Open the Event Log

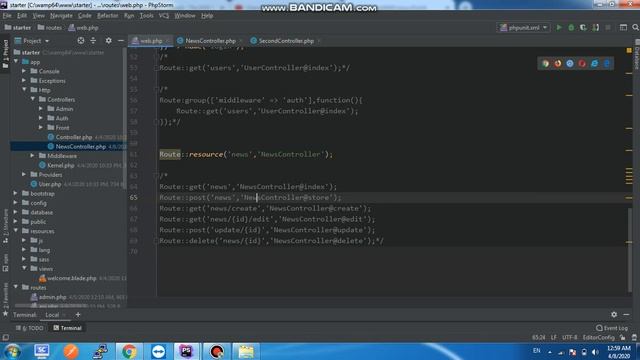(611, 328)
